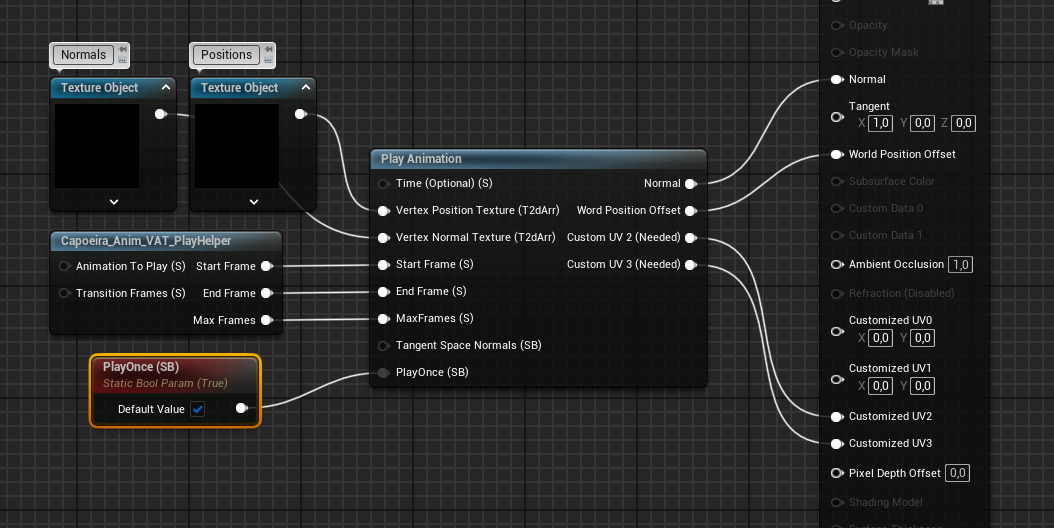1054x528 pixels.
Task: Click the Tangent Space Normals (SB) input pin
Action: click(x=383, y=346)
